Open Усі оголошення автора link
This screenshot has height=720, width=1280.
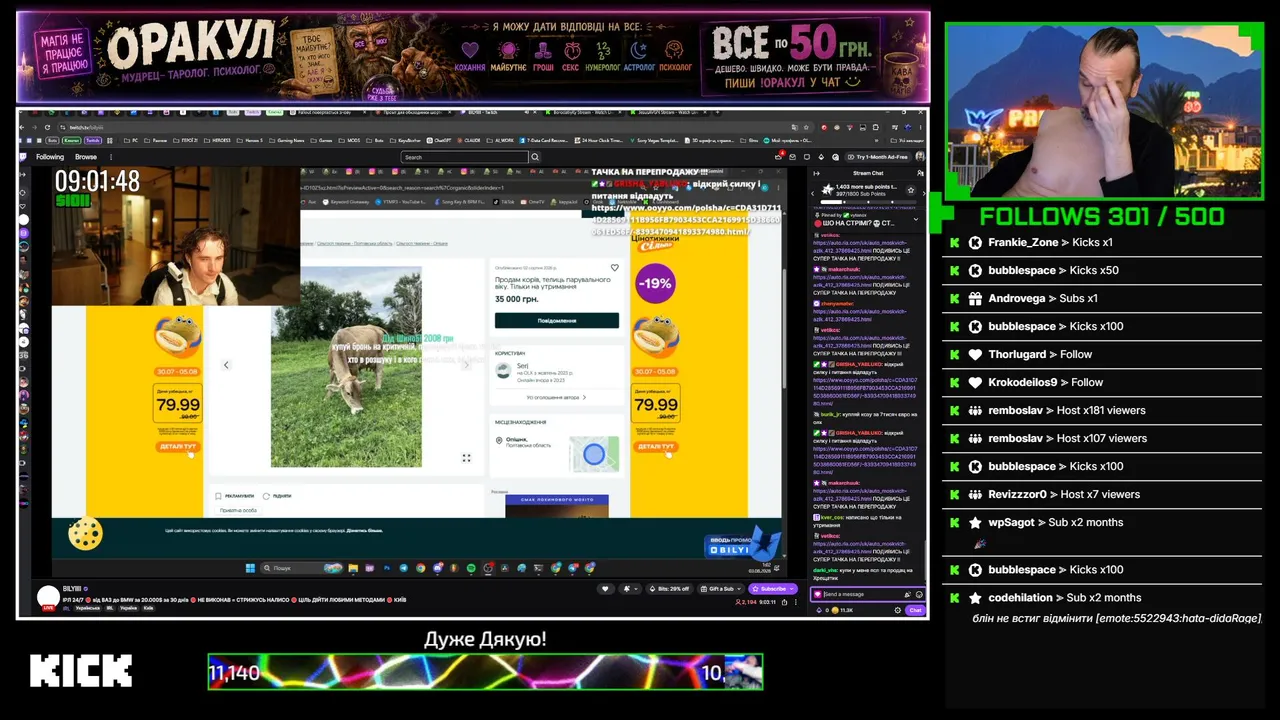[x=557, y=397]
